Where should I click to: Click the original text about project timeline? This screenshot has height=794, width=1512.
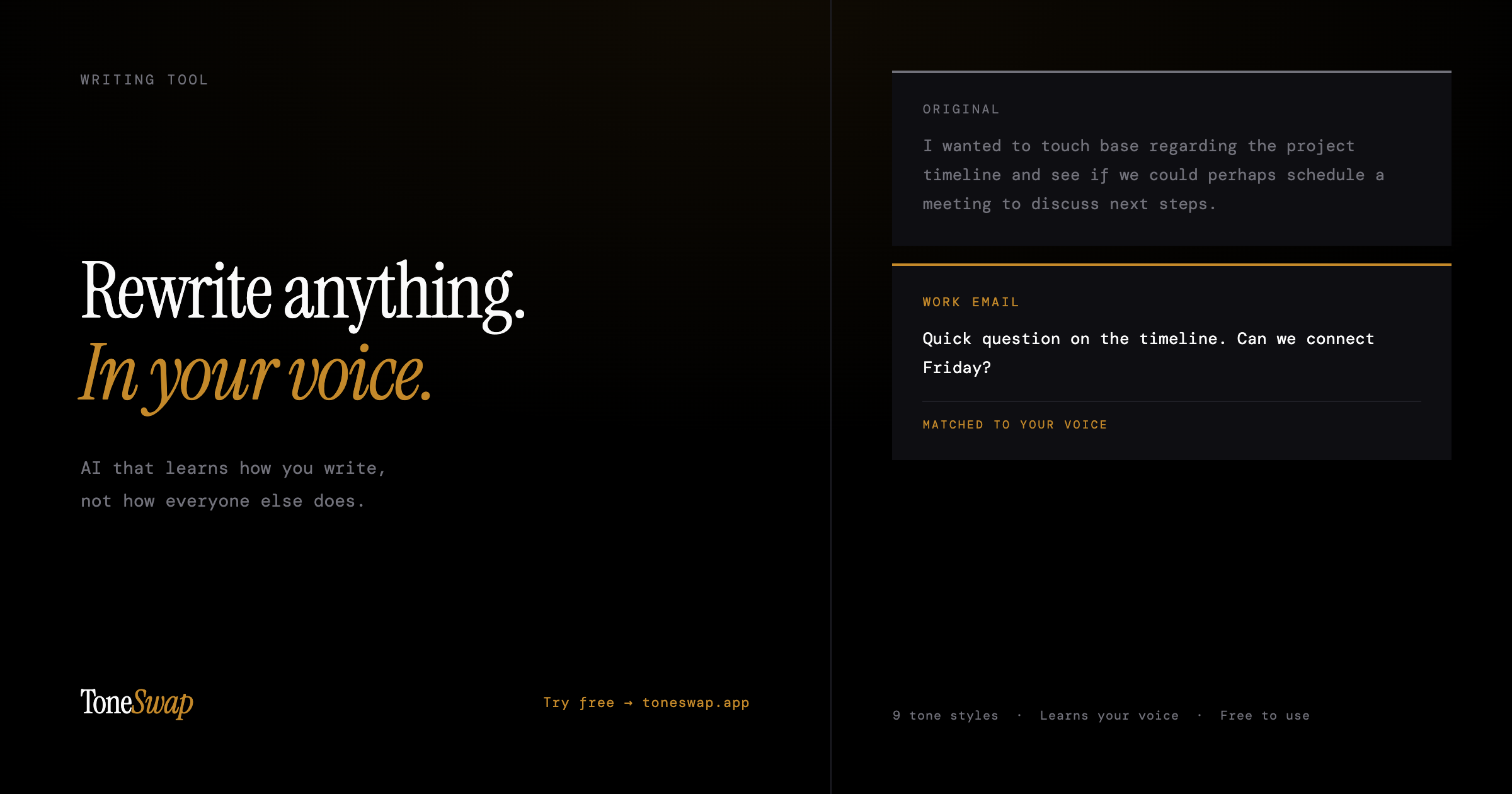(1153, 175)
